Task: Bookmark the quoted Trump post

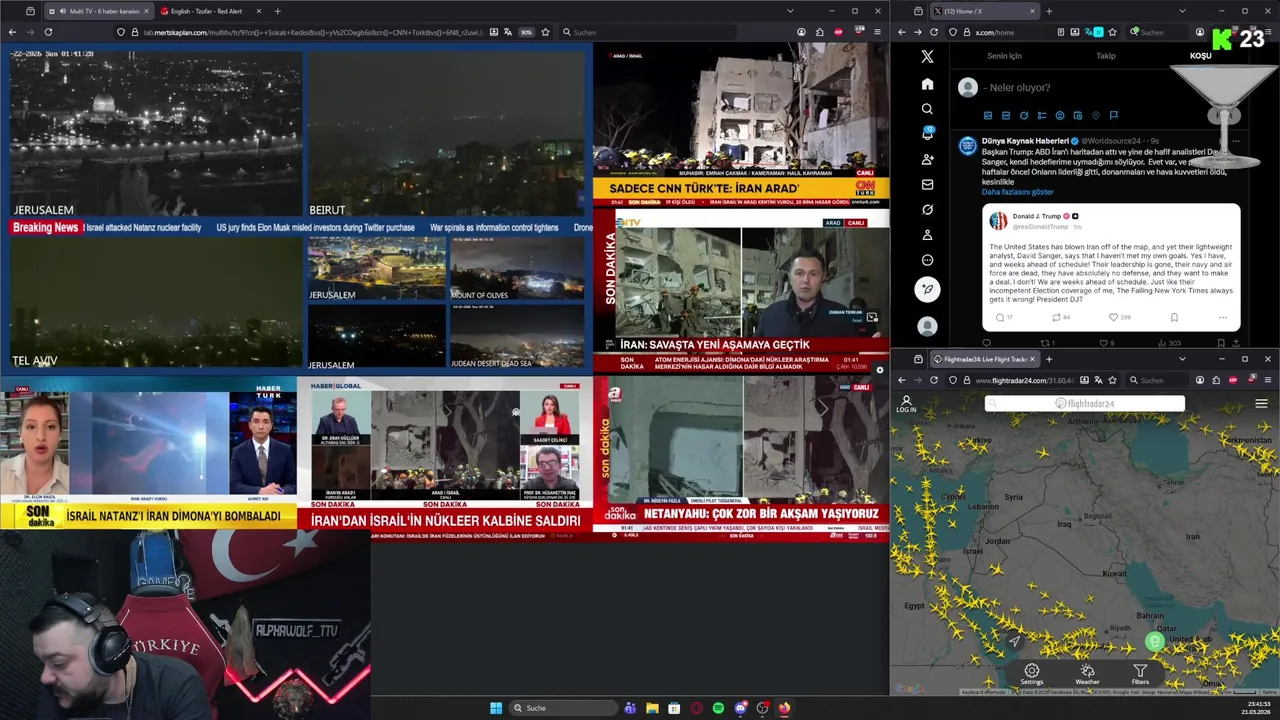Action: click(x=1174, y=317)
